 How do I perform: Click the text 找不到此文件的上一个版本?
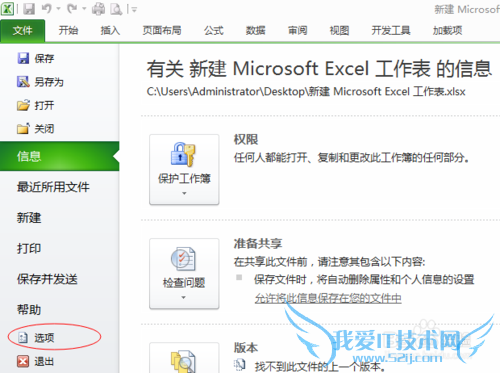click(320, 367)
